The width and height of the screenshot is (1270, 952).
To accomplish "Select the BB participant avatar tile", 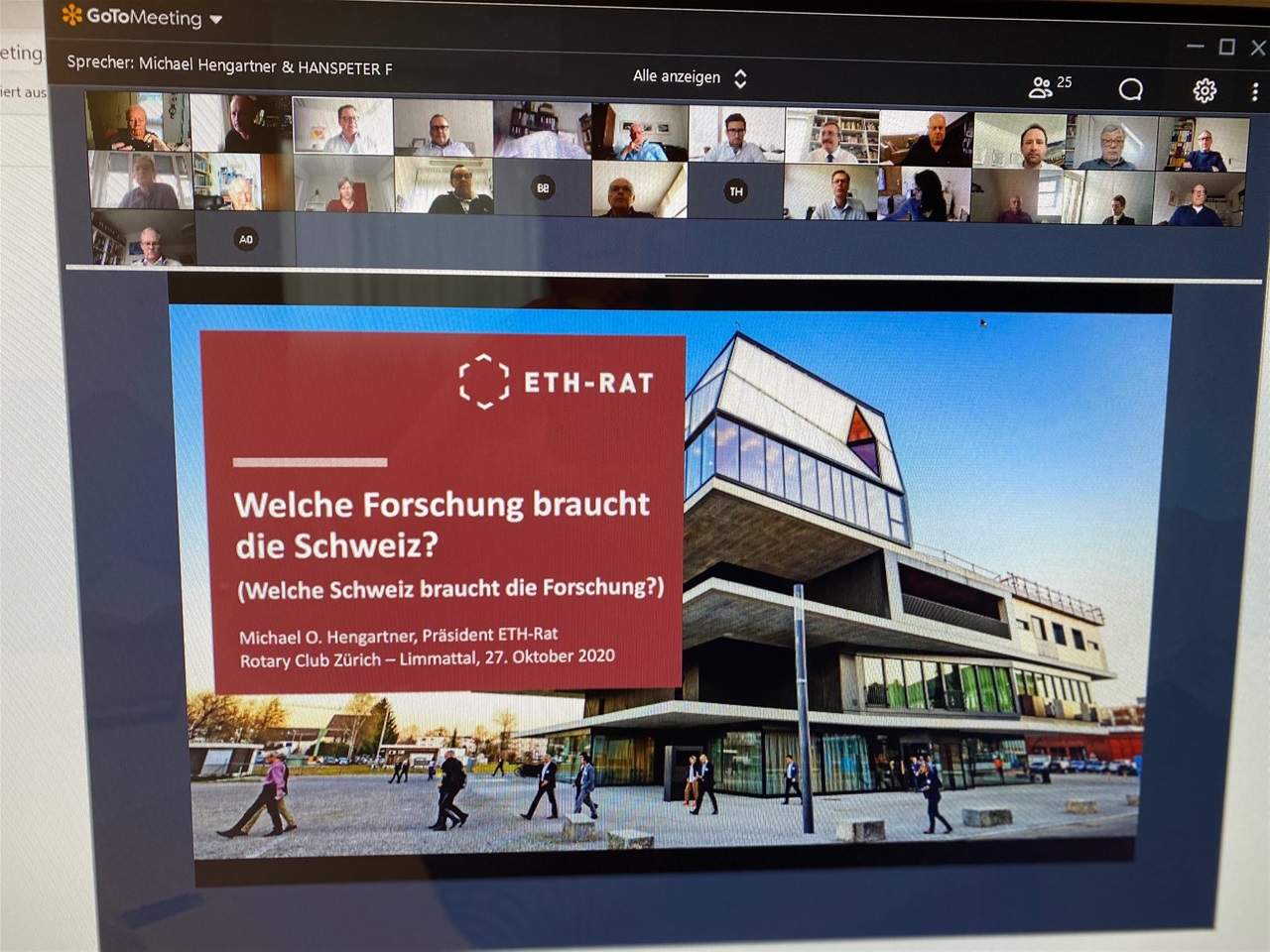I will tap(543, 187).
